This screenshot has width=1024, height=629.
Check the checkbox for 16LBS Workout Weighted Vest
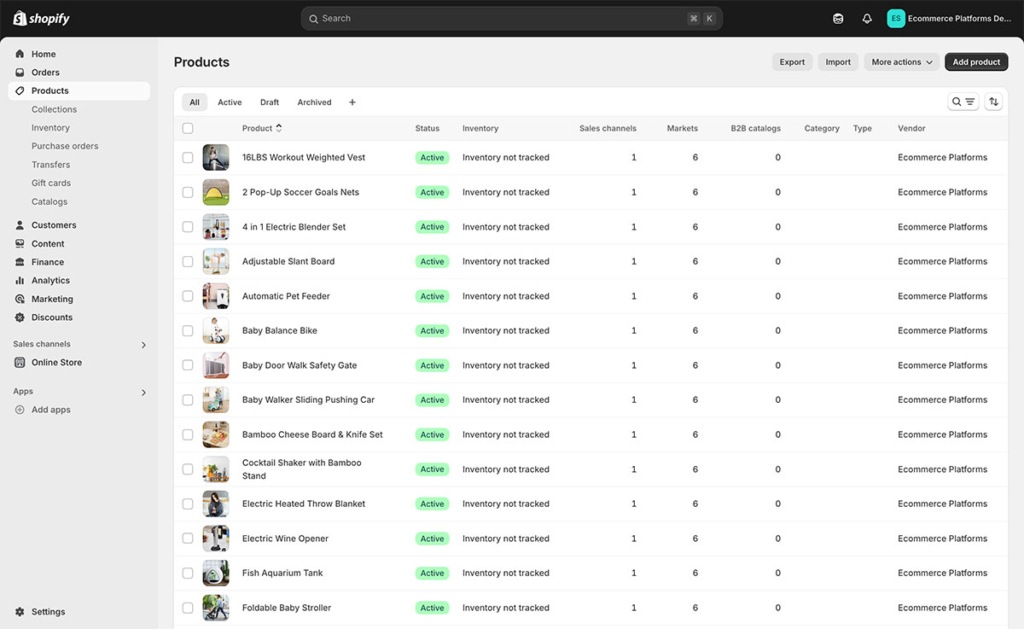[187, 157]
